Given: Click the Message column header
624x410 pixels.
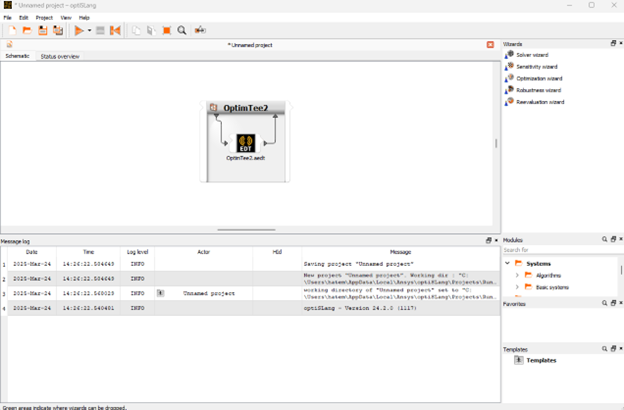Looking at the screenshot, I should pyautogui.click(x=400, y=252).
